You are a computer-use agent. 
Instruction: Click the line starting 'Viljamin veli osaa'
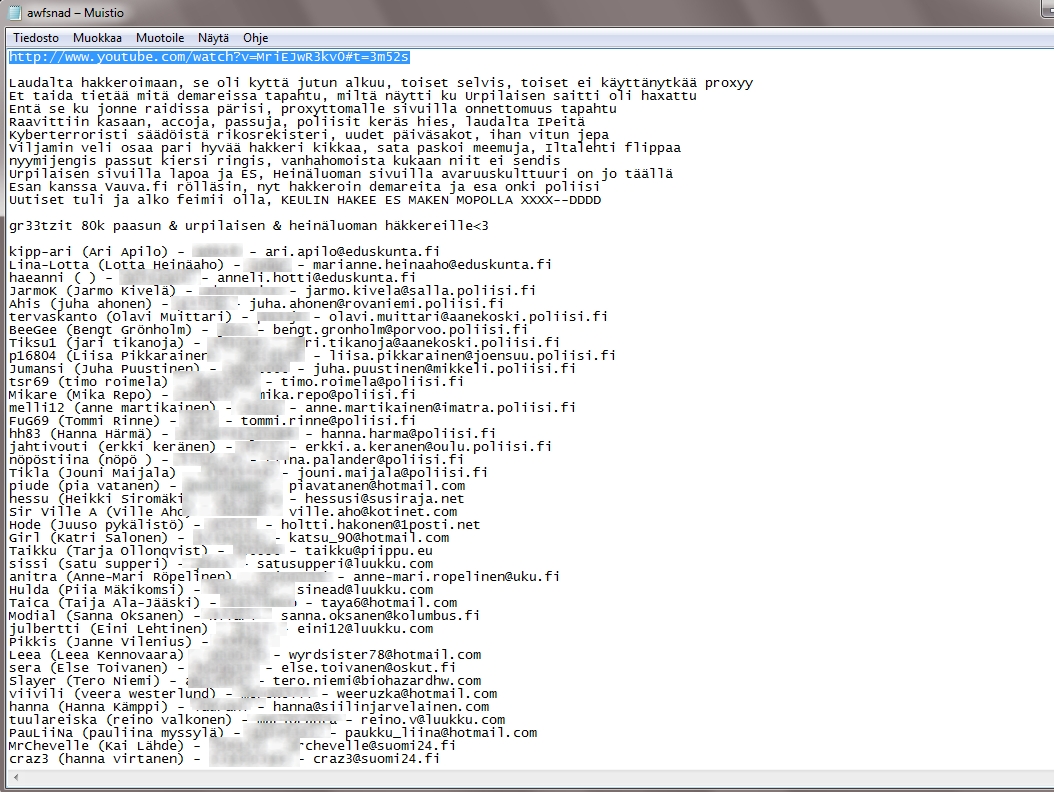click(345, 147)
